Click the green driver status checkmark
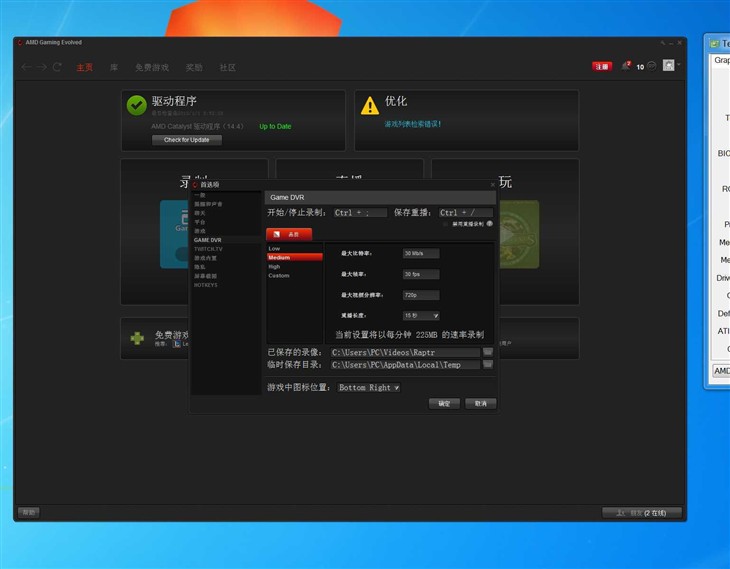This screenshot has height=569, width=730. coord(136,104)
